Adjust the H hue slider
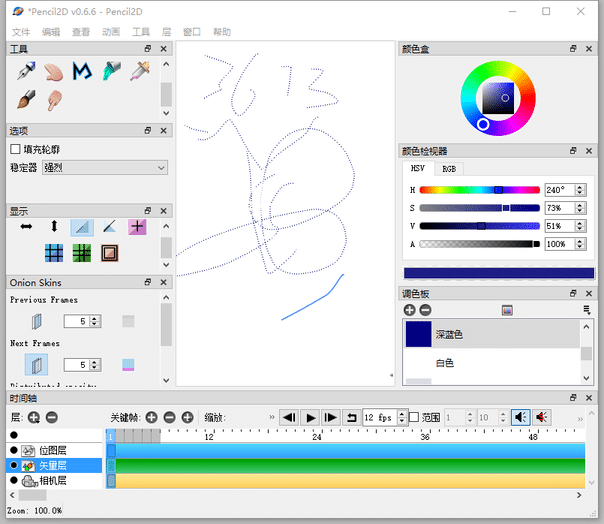The image size is (604, 524). click(x=480, y=190)
